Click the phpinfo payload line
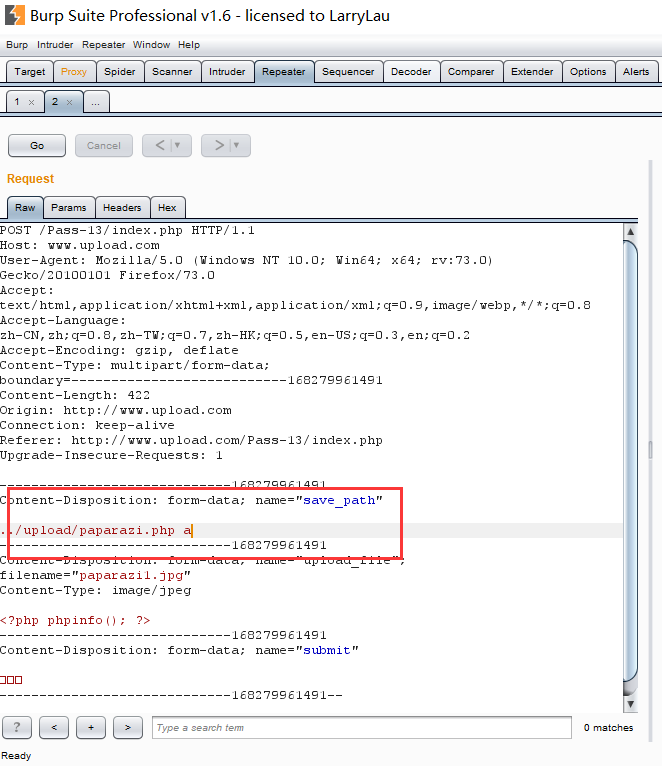 [x=75, y=620]
